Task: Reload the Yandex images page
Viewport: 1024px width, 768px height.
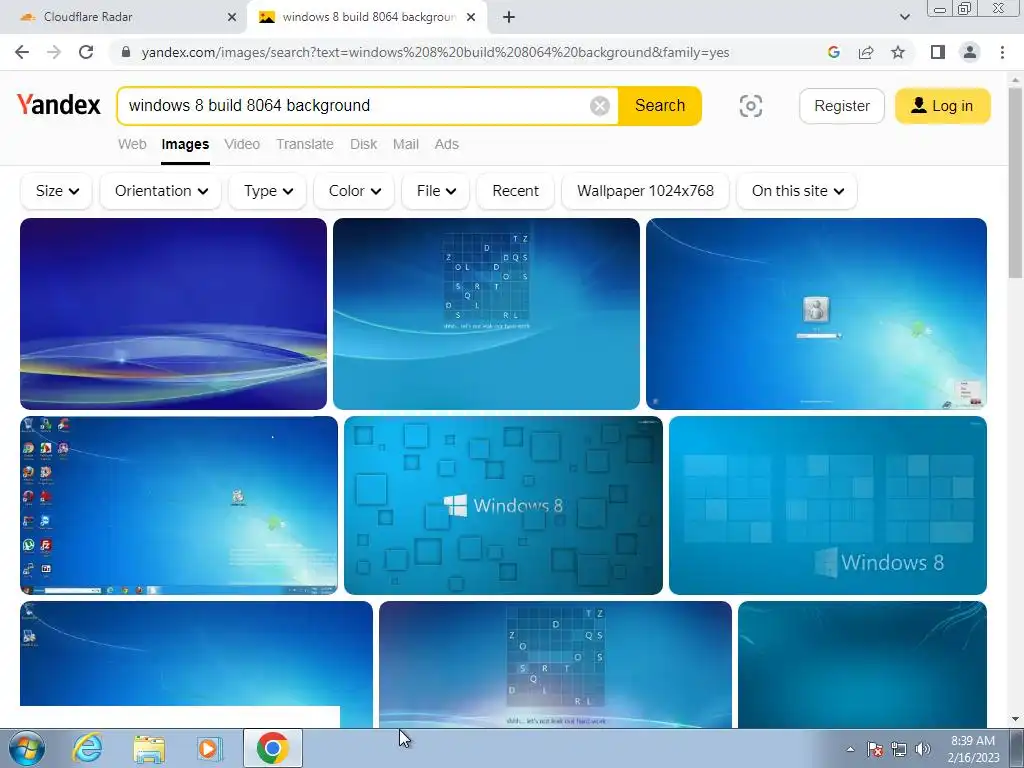Action: pos(86,52)
